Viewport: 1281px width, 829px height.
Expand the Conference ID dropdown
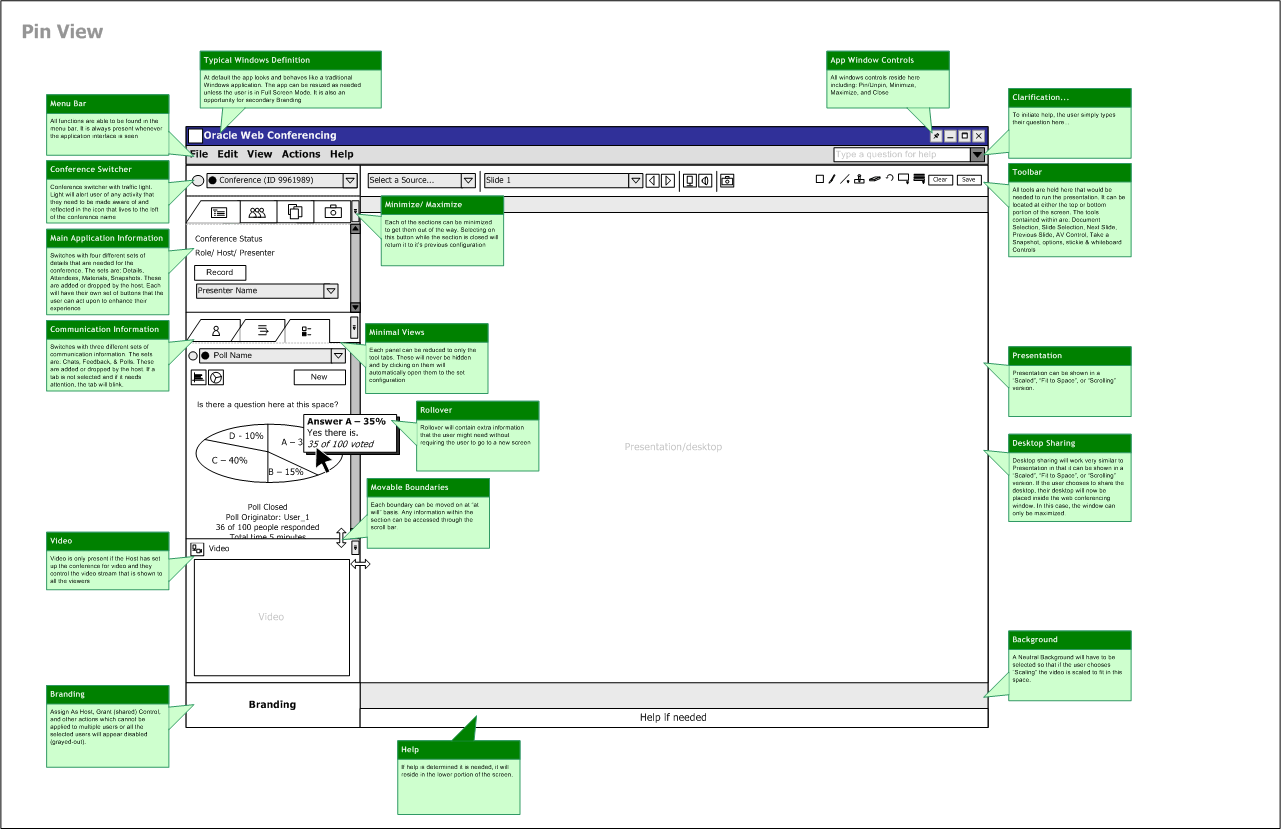[350, 180]
